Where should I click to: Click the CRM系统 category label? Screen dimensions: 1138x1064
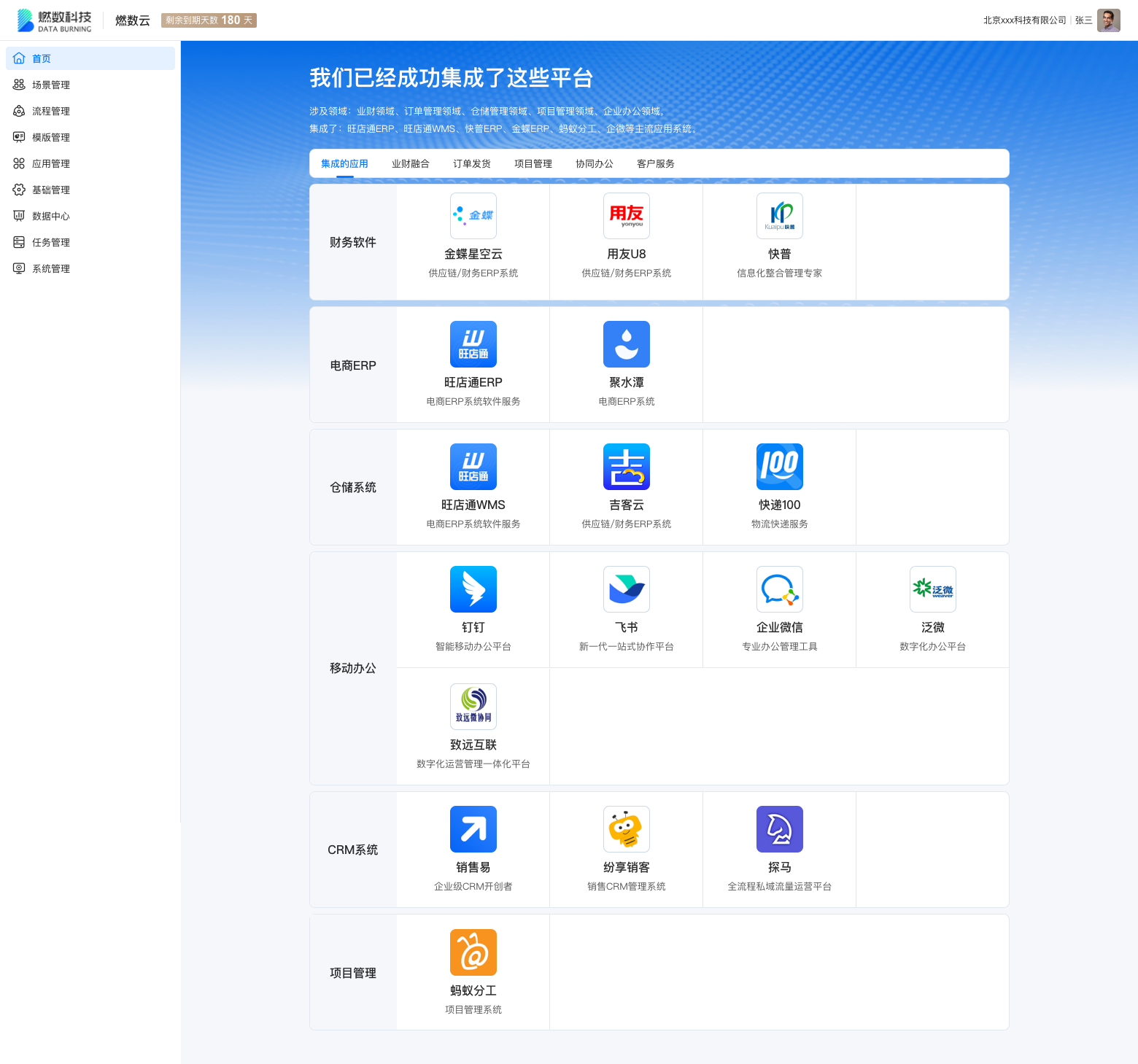[x=353, y=850]
